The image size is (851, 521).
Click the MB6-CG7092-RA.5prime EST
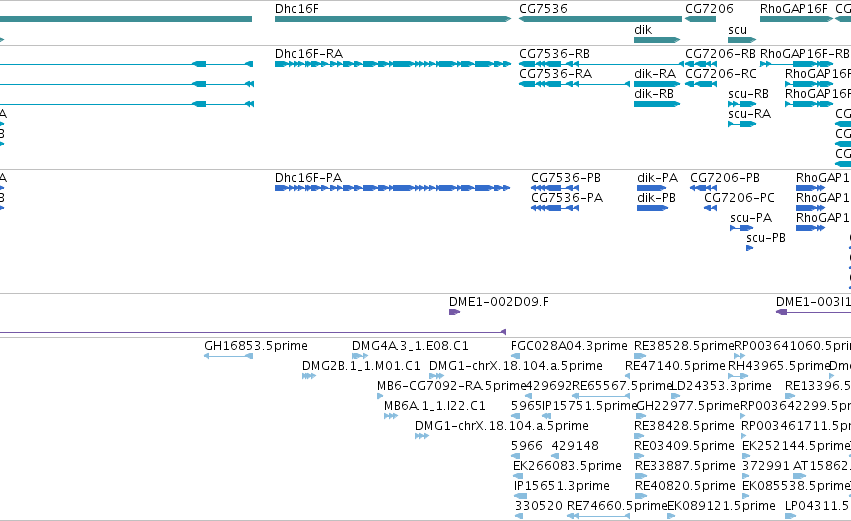pyautogui.click(x=380, y=397)
